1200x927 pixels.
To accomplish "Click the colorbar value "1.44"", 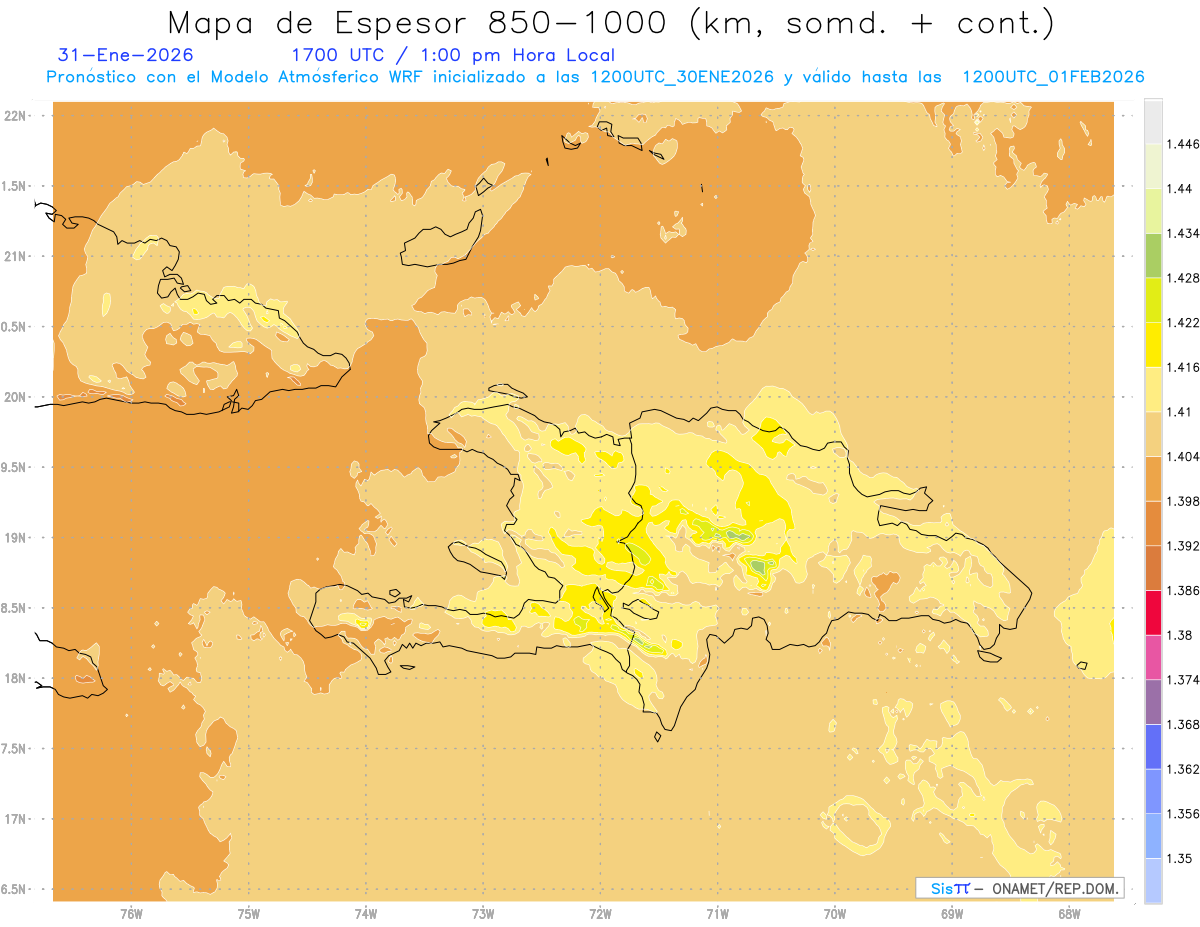I will pos(1180,189).
